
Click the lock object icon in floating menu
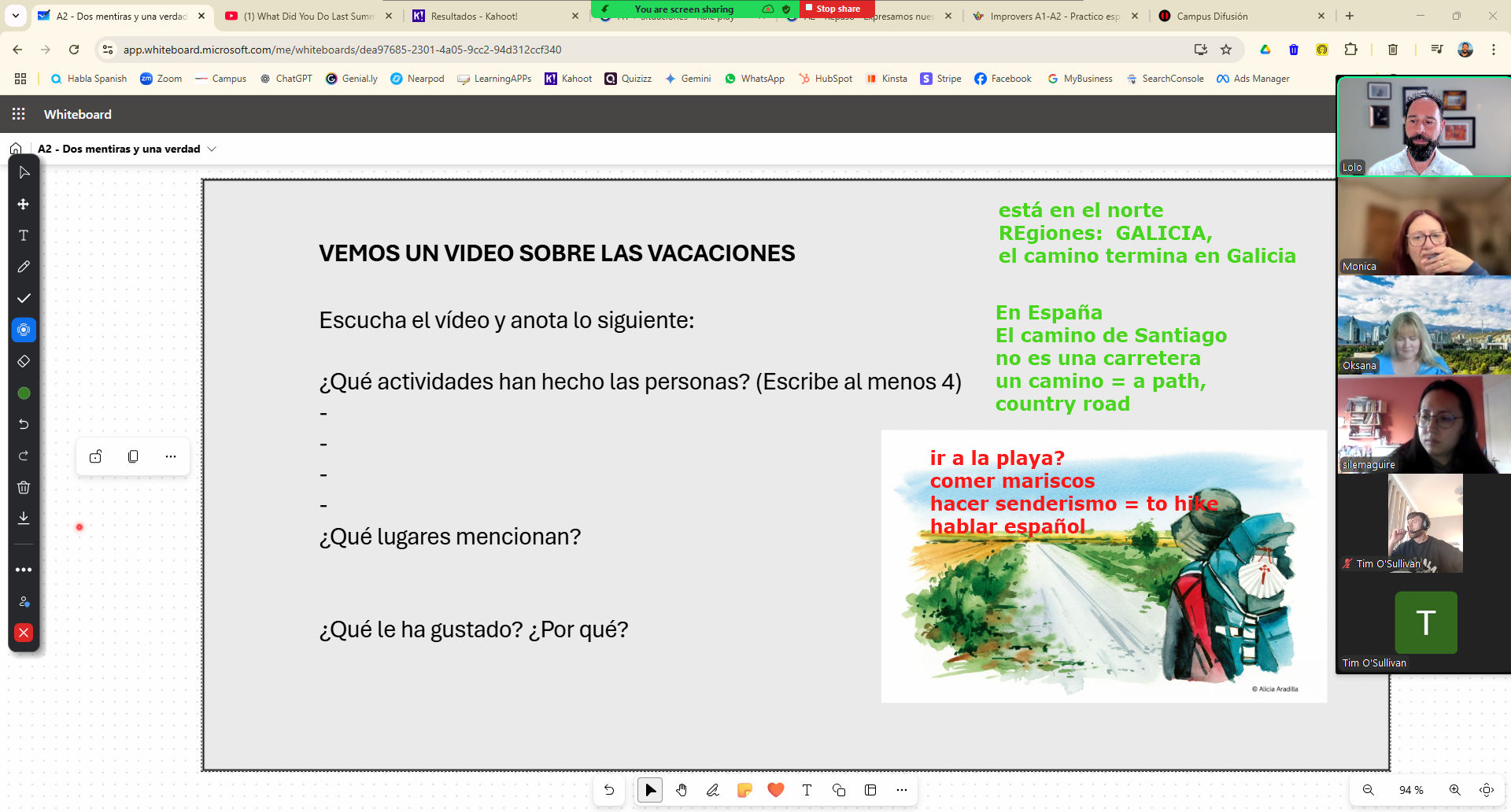96,456
